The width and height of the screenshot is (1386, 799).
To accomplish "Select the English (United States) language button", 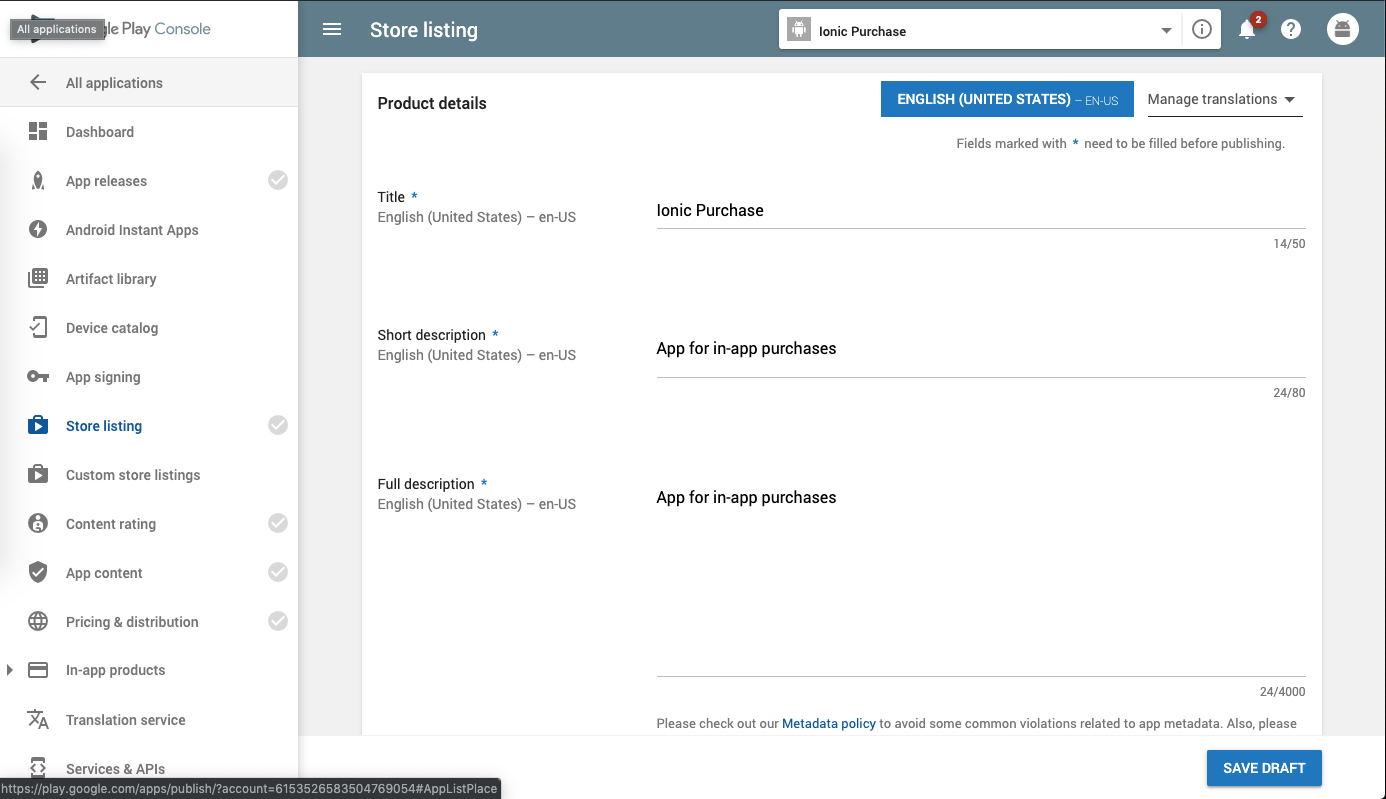I will pos(1007,99).
